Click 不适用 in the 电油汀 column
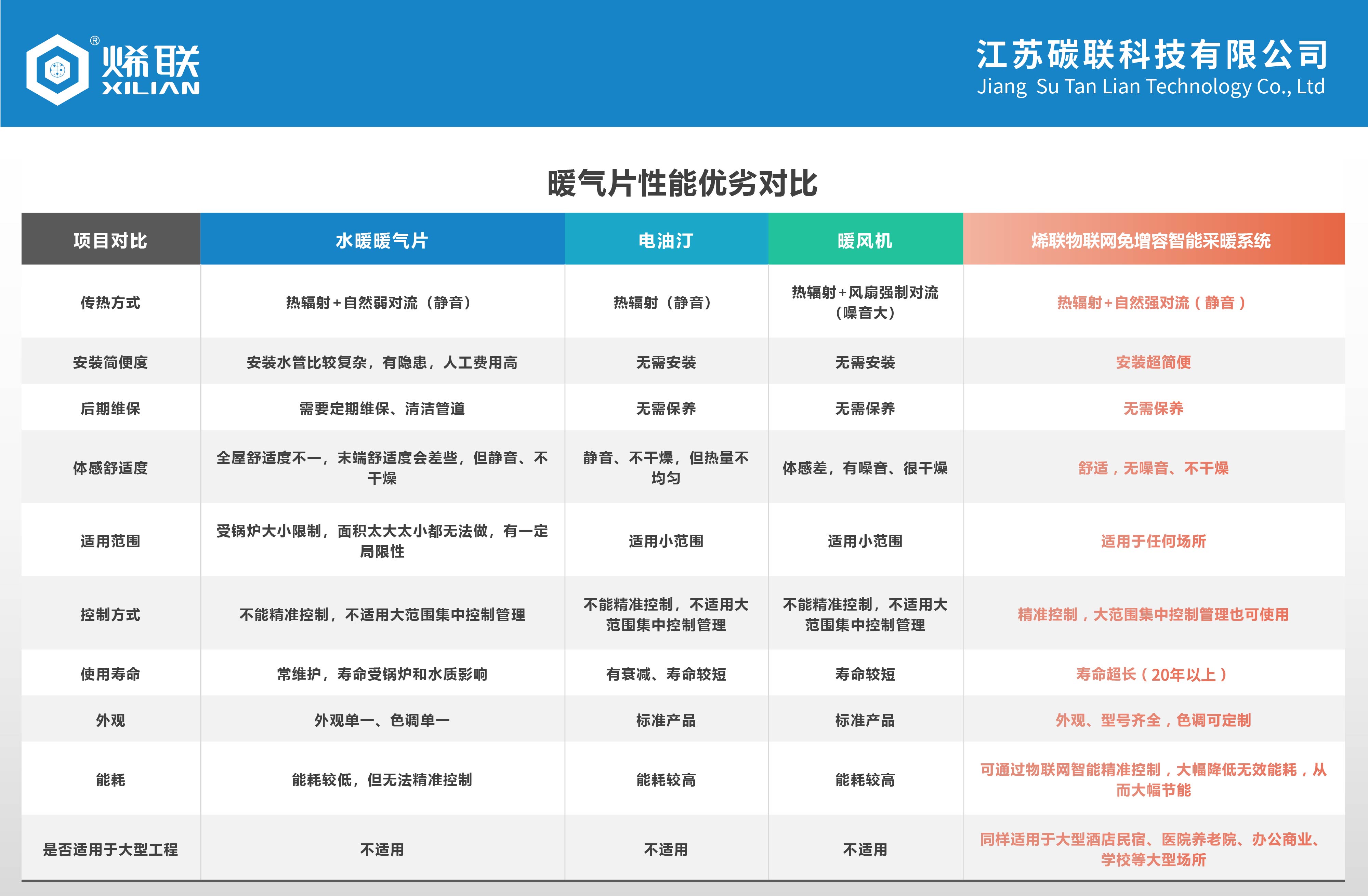Viewport: 1368px width, 896px height. point(666,849)
